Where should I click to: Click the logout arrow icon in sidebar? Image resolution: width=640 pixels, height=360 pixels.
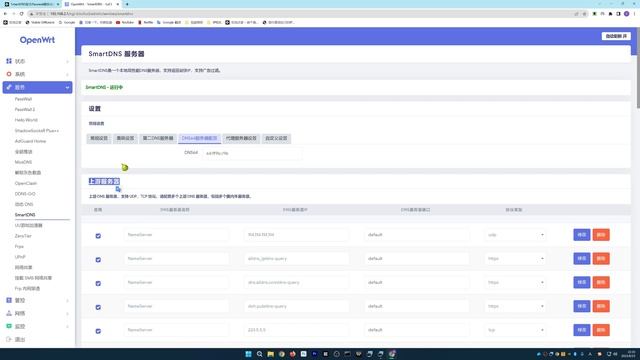9,339
